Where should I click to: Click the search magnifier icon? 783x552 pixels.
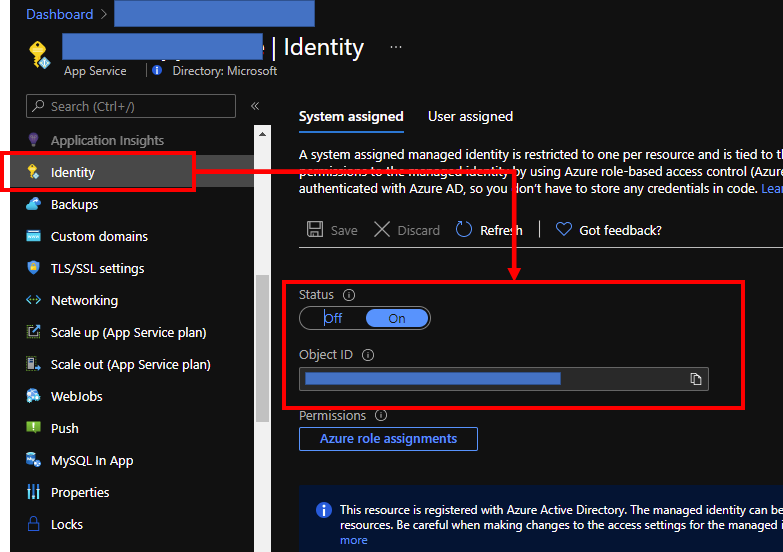point(38,106)
